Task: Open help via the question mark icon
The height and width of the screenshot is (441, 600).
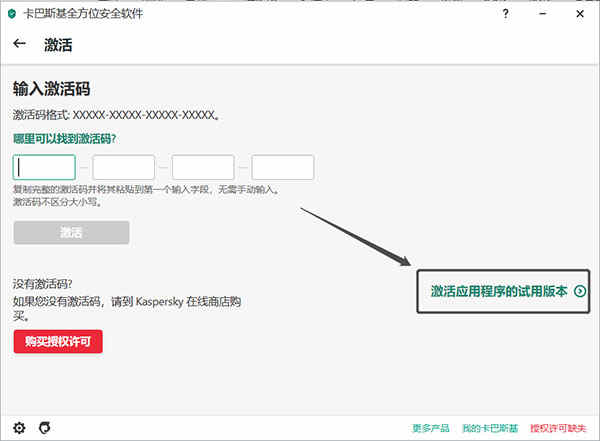Action: 505,14
